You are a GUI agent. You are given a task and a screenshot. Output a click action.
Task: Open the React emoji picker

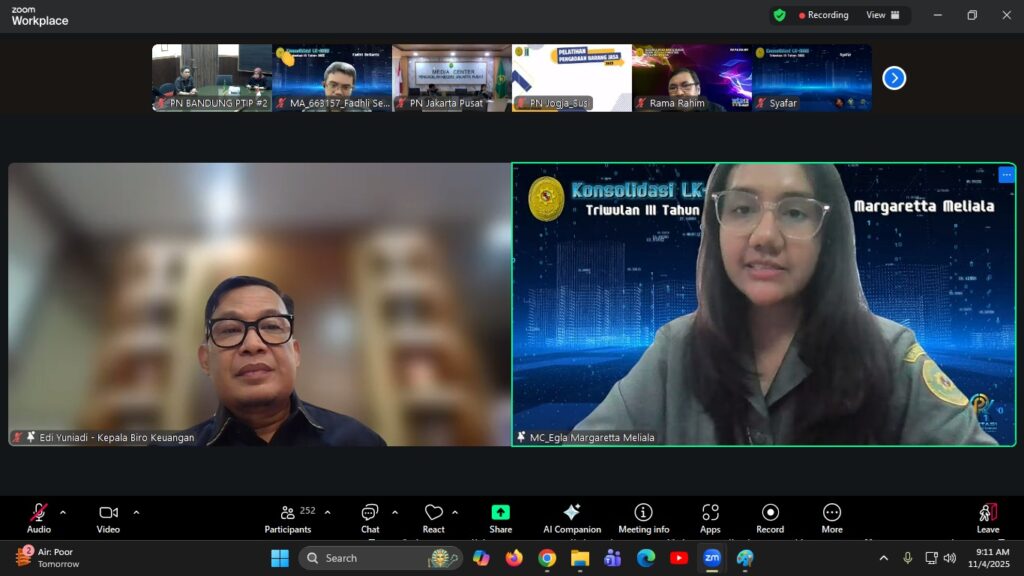pyautogui.click(x=433, y=514)
